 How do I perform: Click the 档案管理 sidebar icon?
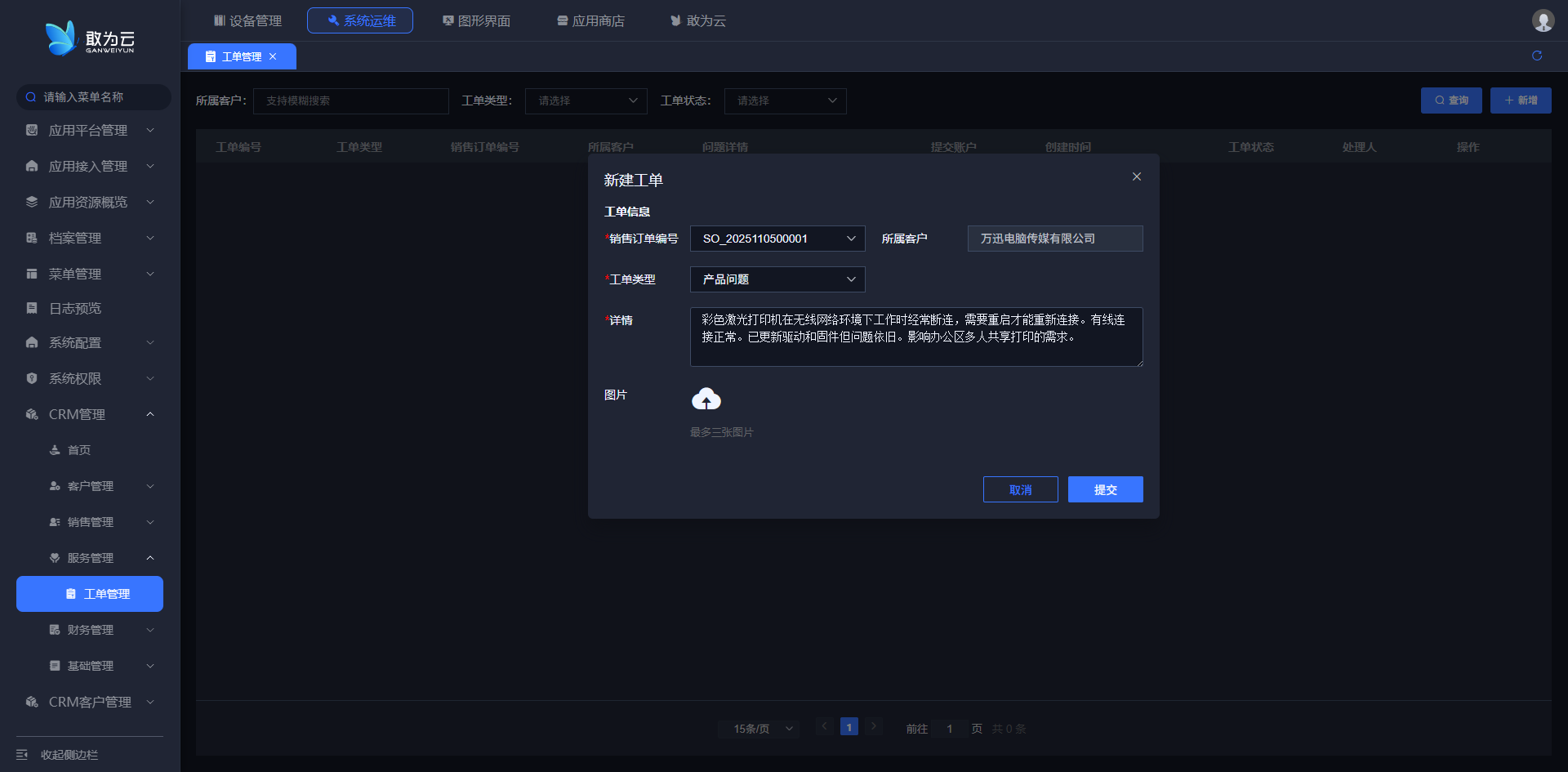click(32, 238)
